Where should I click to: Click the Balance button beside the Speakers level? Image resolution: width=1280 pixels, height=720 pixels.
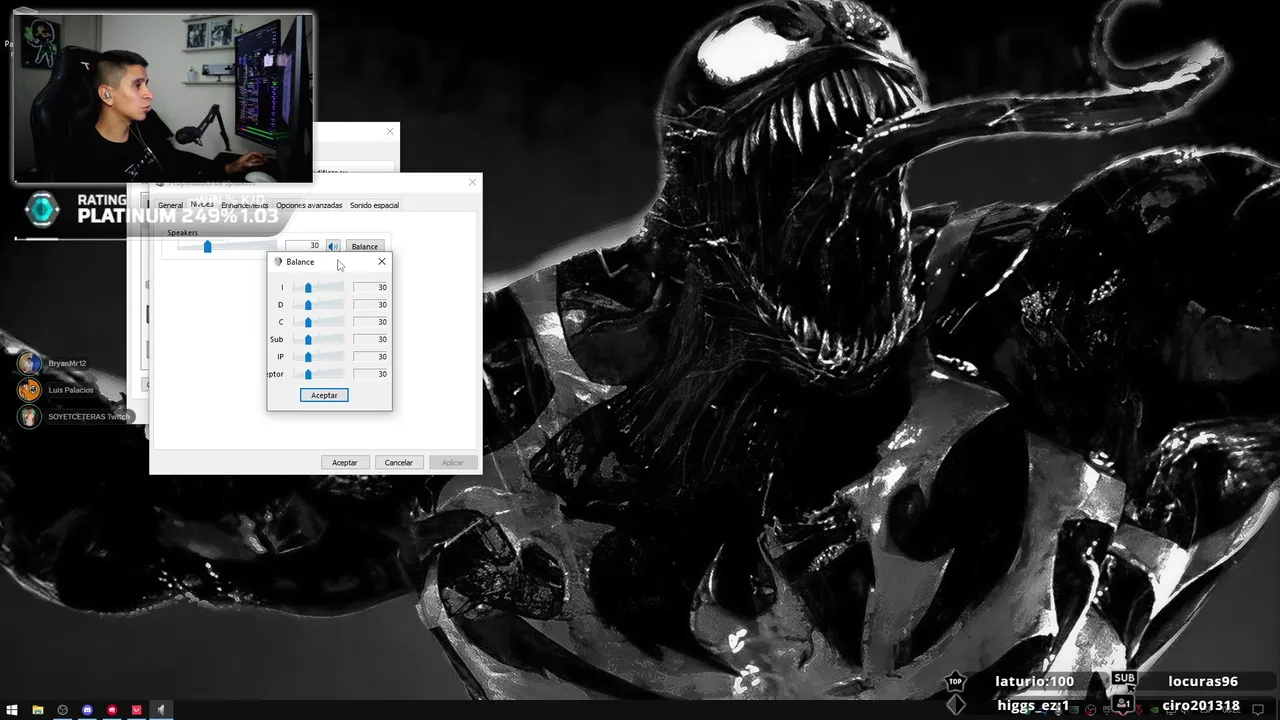[x=364, y=246]
